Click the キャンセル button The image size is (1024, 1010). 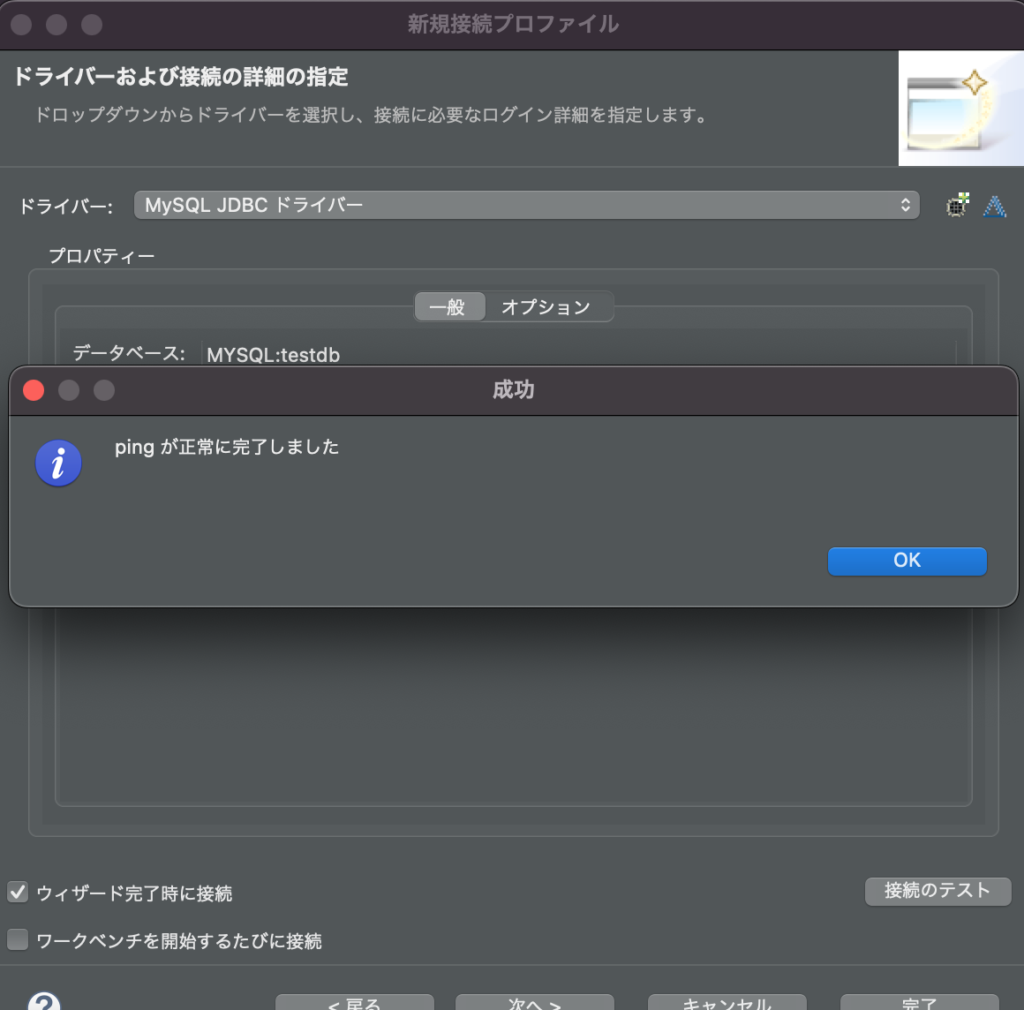coord(727,1002)
